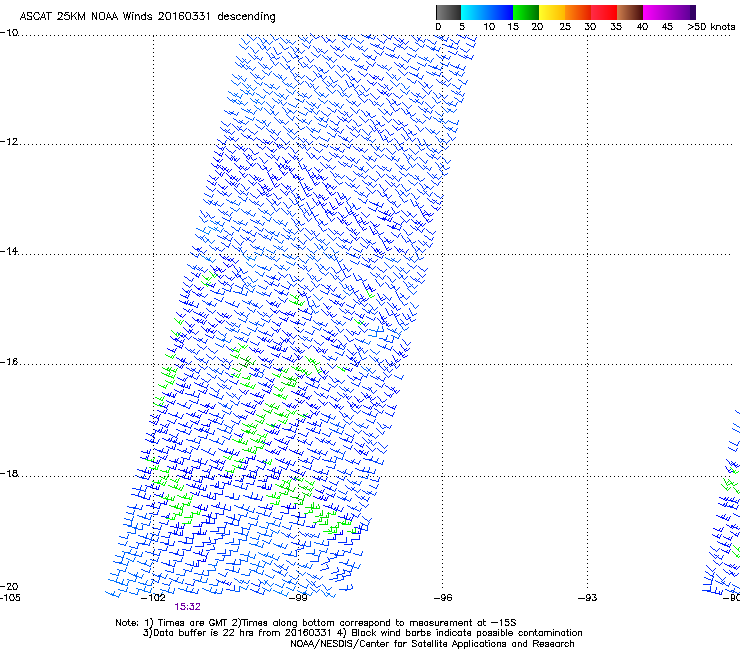Click the '-12' latitude label
The image size is (740, 650).
[9, 142]
